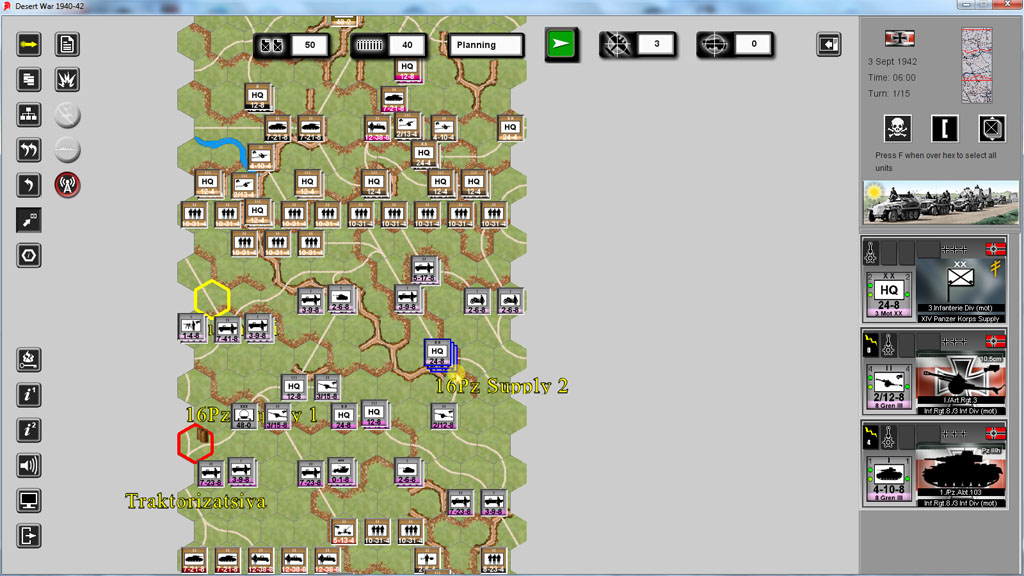Toggle the i2 information overlay
Image resolution: width=1024 pixels, height=576 pixels.
29,430
